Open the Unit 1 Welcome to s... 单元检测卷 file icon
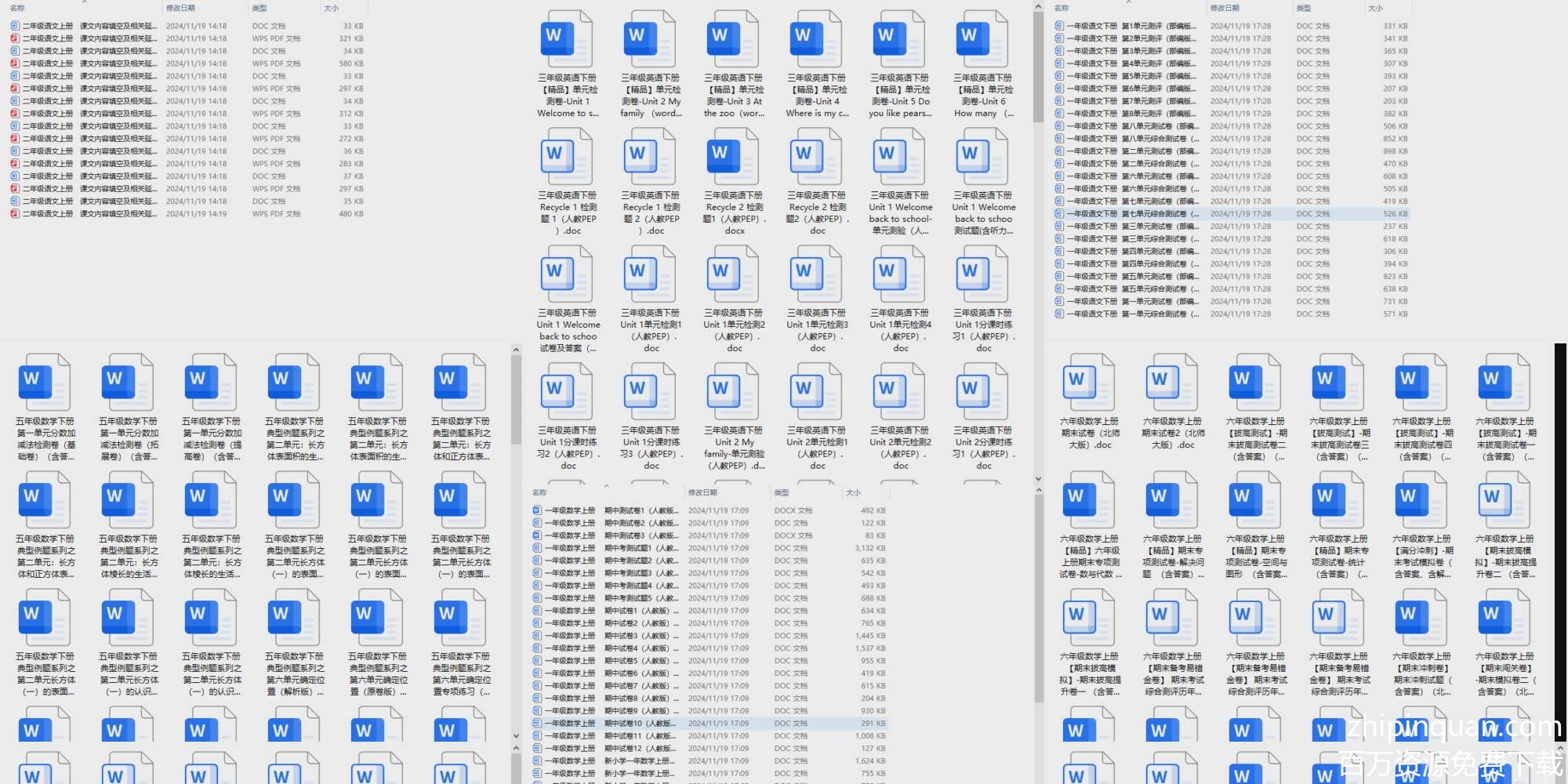Image resolution: width=1568 pixels, height=784 pixels. coord(568,39)
